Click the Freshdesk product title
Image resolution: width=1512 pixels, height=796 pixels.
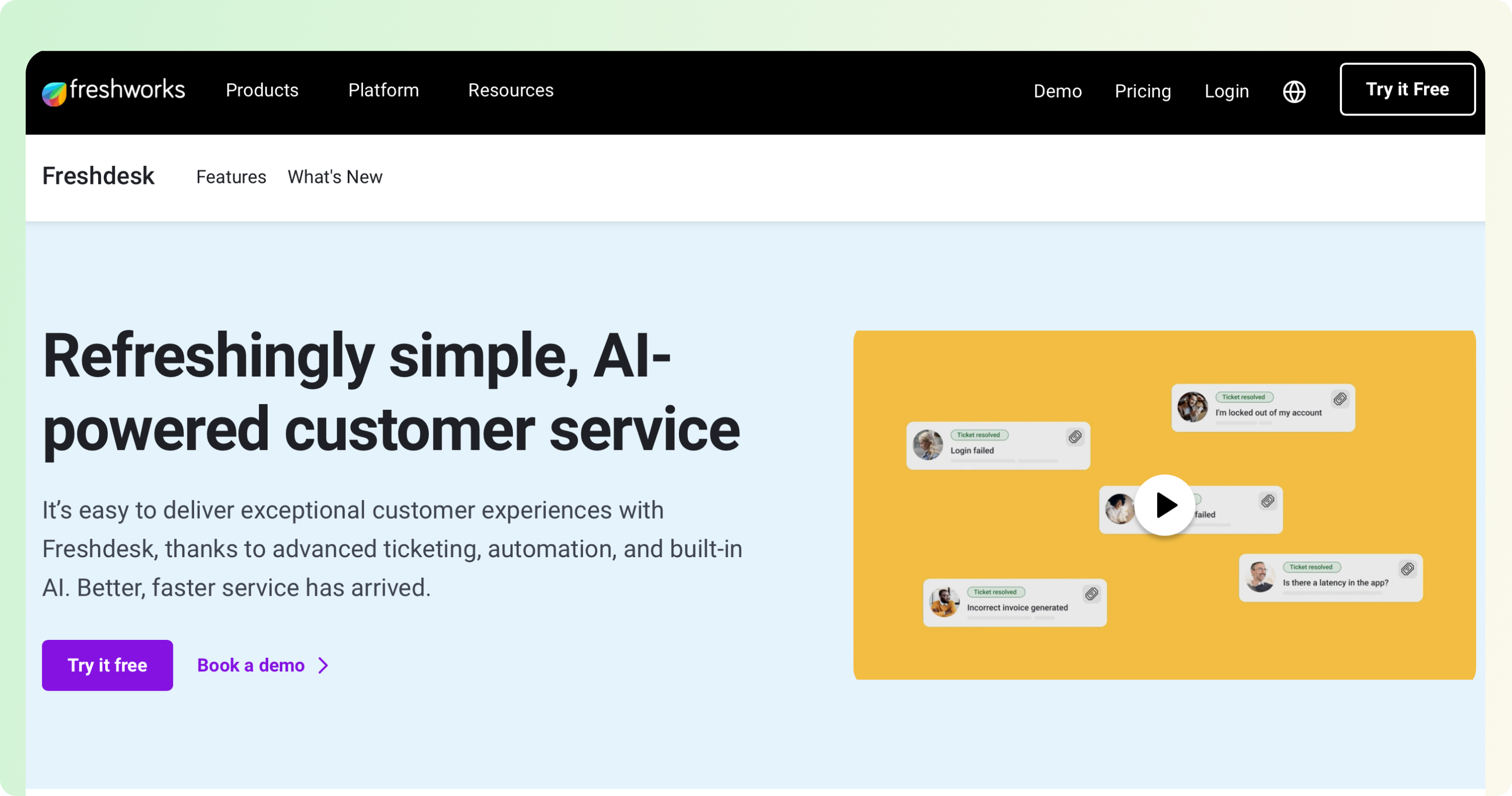98,176
